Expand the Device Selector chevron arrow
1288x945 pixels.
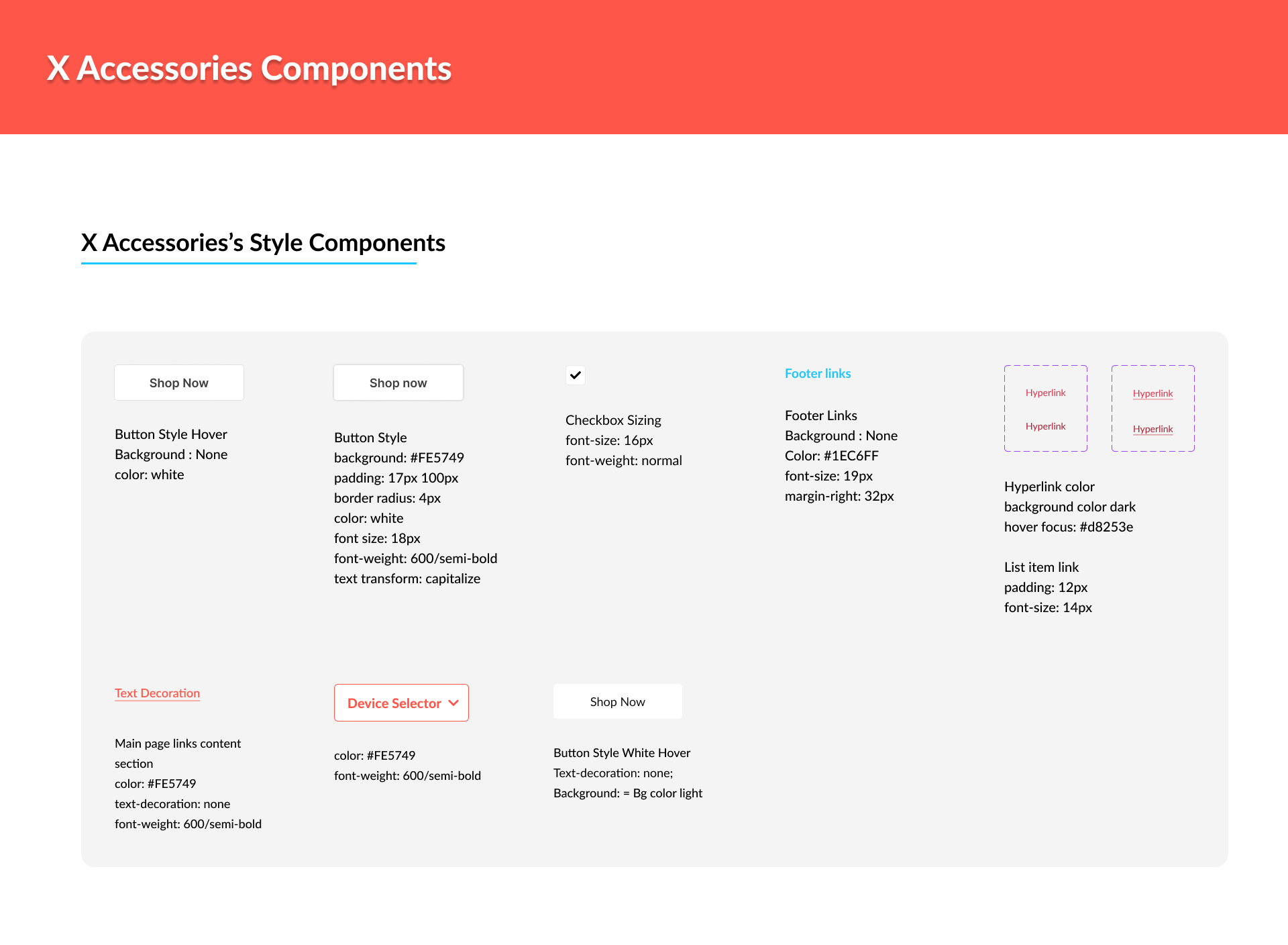453,703
